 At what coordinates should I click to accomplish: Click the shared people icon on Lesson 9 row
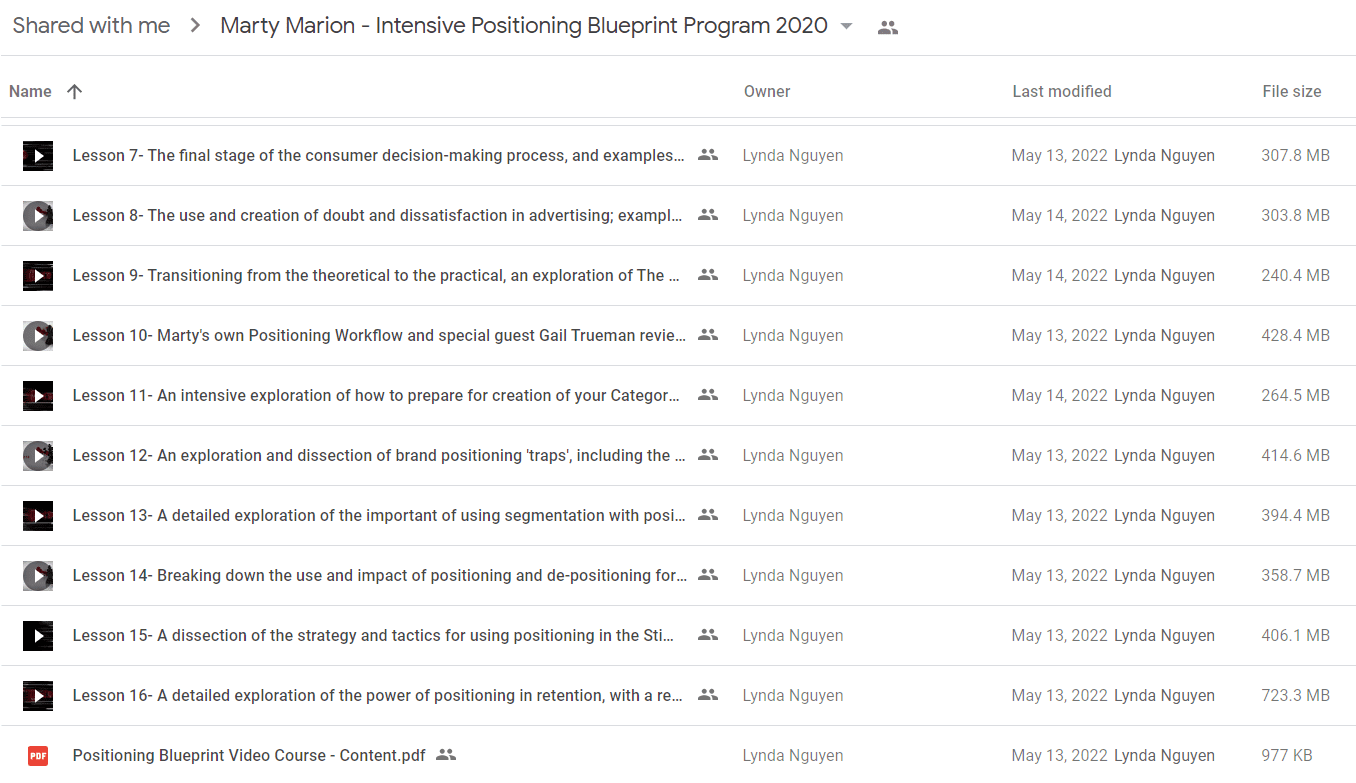click(x=708, y=275)
